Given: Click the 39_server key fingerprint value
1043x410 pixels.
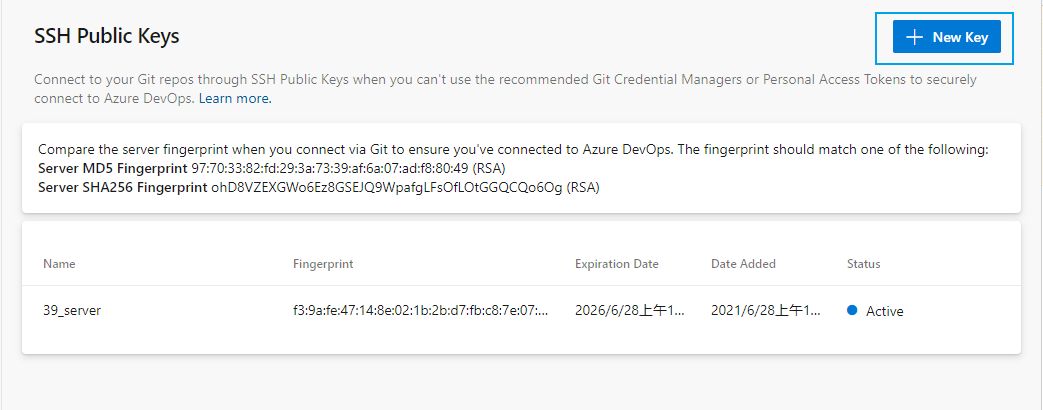Looking at the screenshot, I should tap(420, 311).
